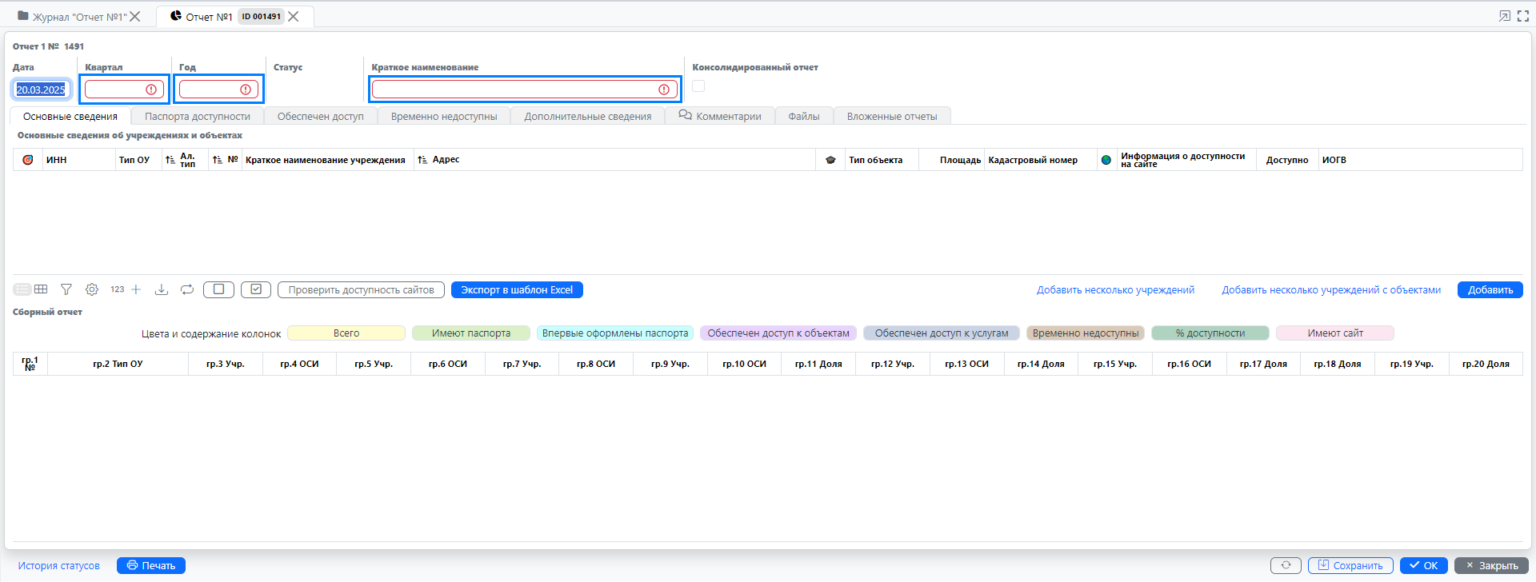Screen dimensions: 1536x582
Task: Click the download icon in grid toolbar
Action: [x=161, y=290]
